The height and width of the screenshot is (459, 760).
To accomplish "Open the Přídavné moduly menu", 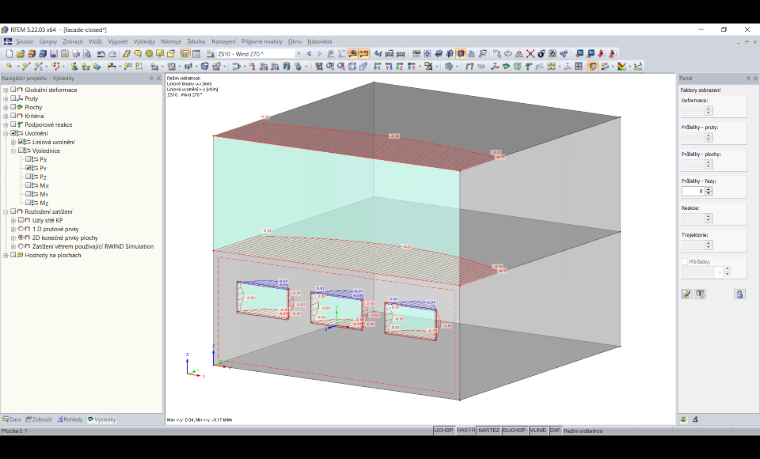I will pos(262,42).
